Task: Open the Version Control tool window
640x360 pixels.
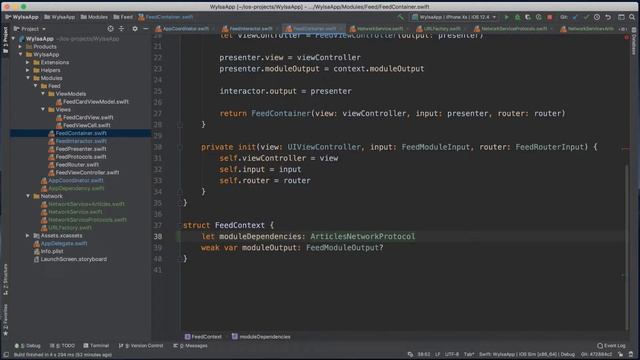Action: pyautogui.click(x=141, y=346)
